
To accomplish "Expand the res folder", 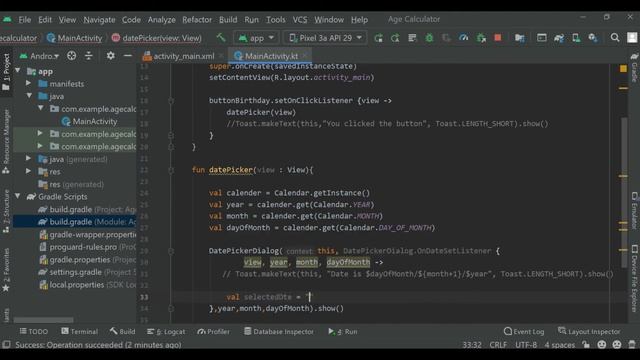I will coord(28,171).
